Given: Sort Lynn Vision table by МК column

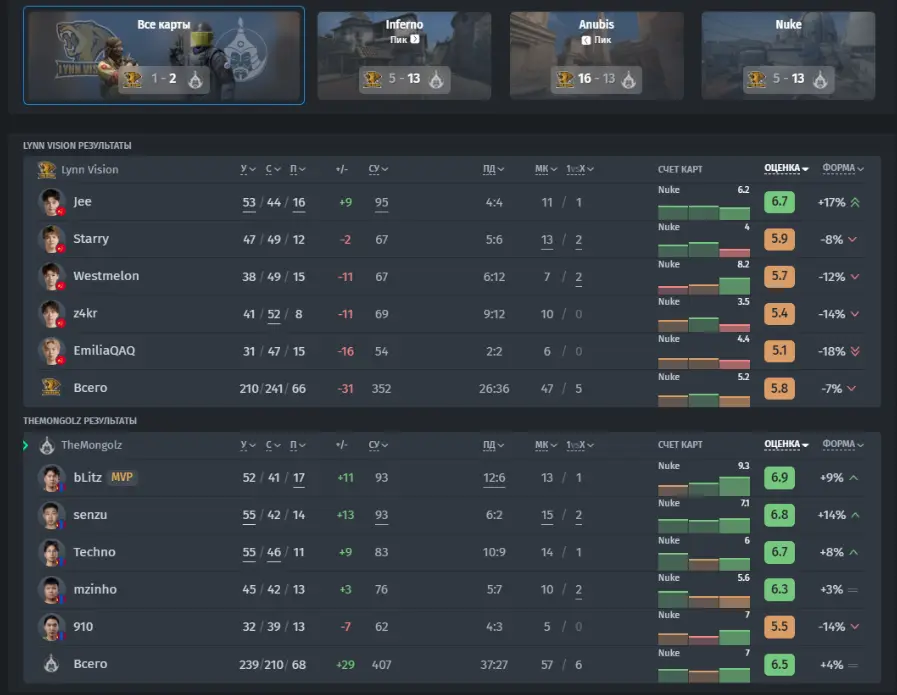Looking at the screenshot, I should 546,169.
